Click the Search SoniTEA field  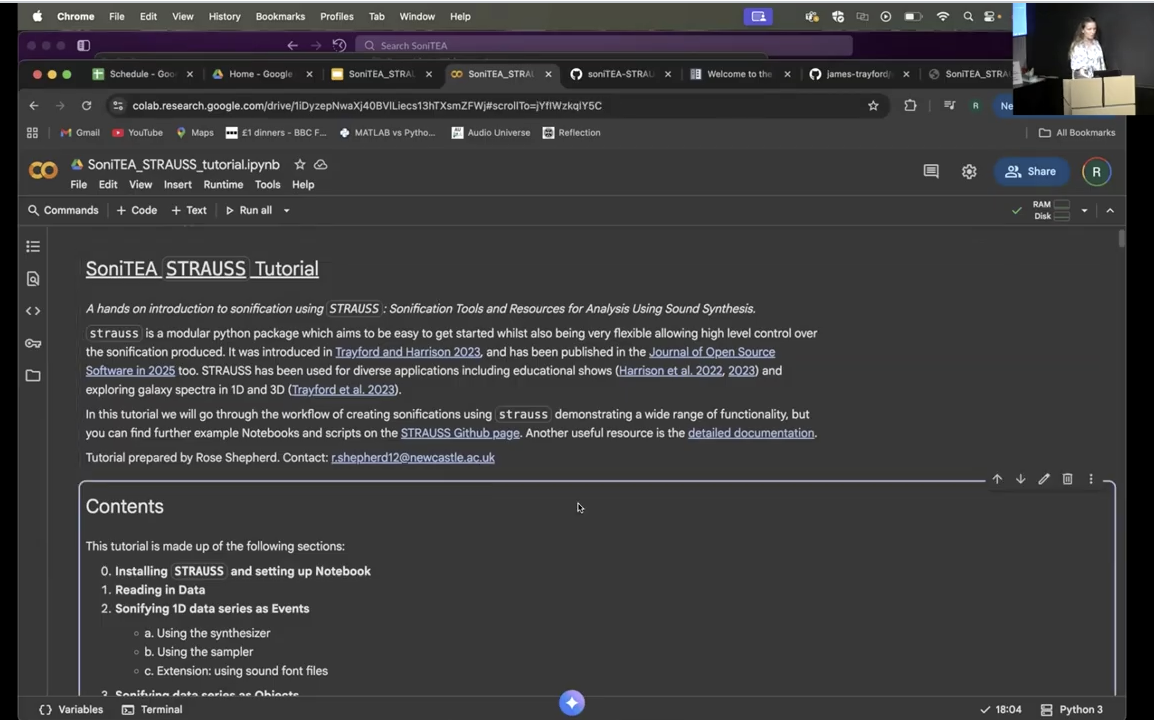[607, 46]
